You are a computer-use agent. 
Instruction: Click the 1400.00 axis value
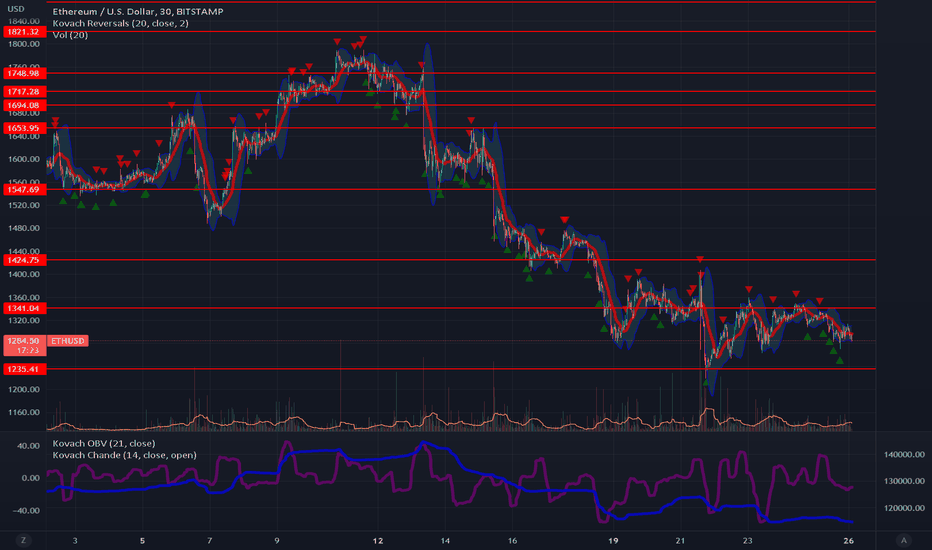24,274
